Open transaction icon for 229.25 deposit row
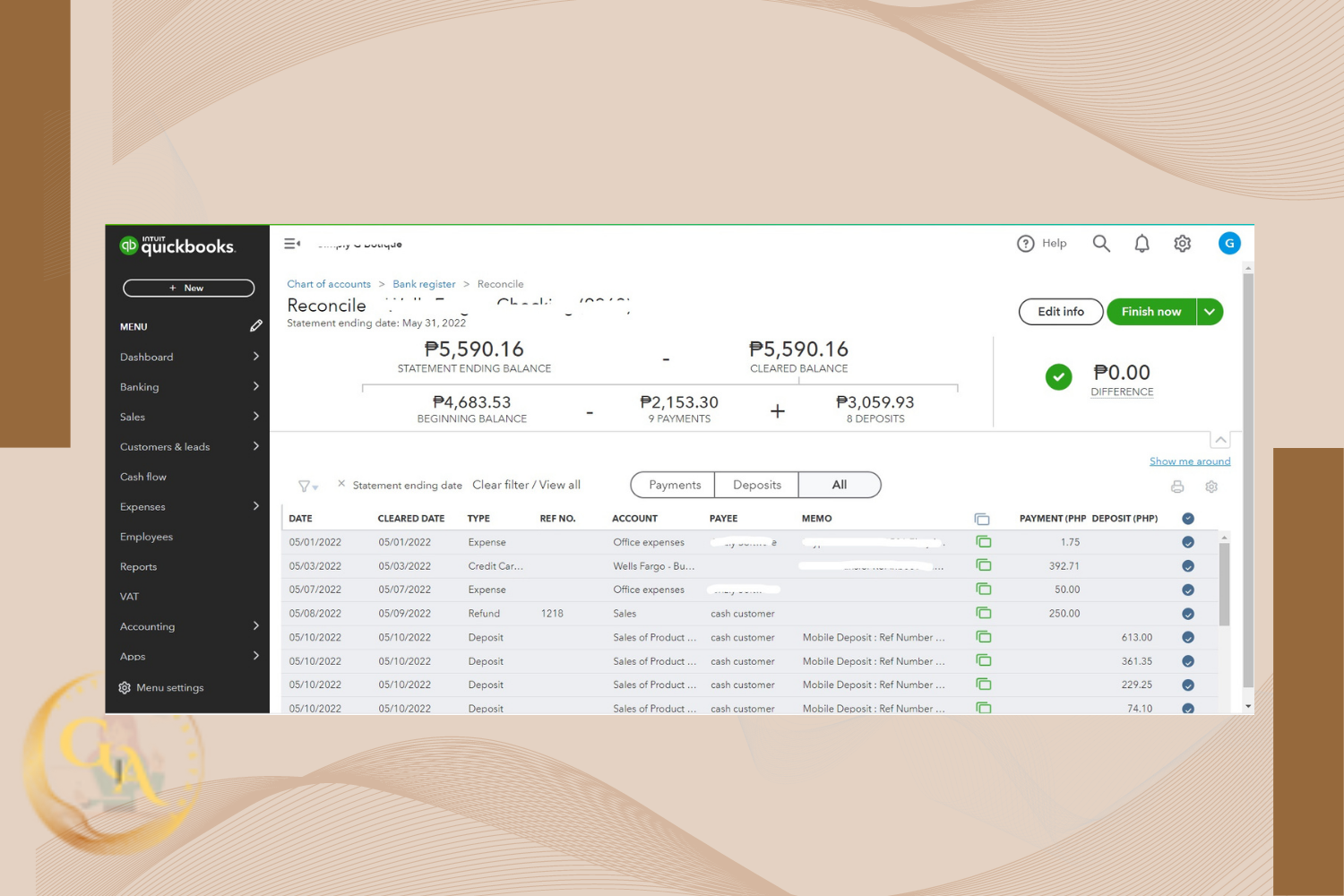 [984, 685]
